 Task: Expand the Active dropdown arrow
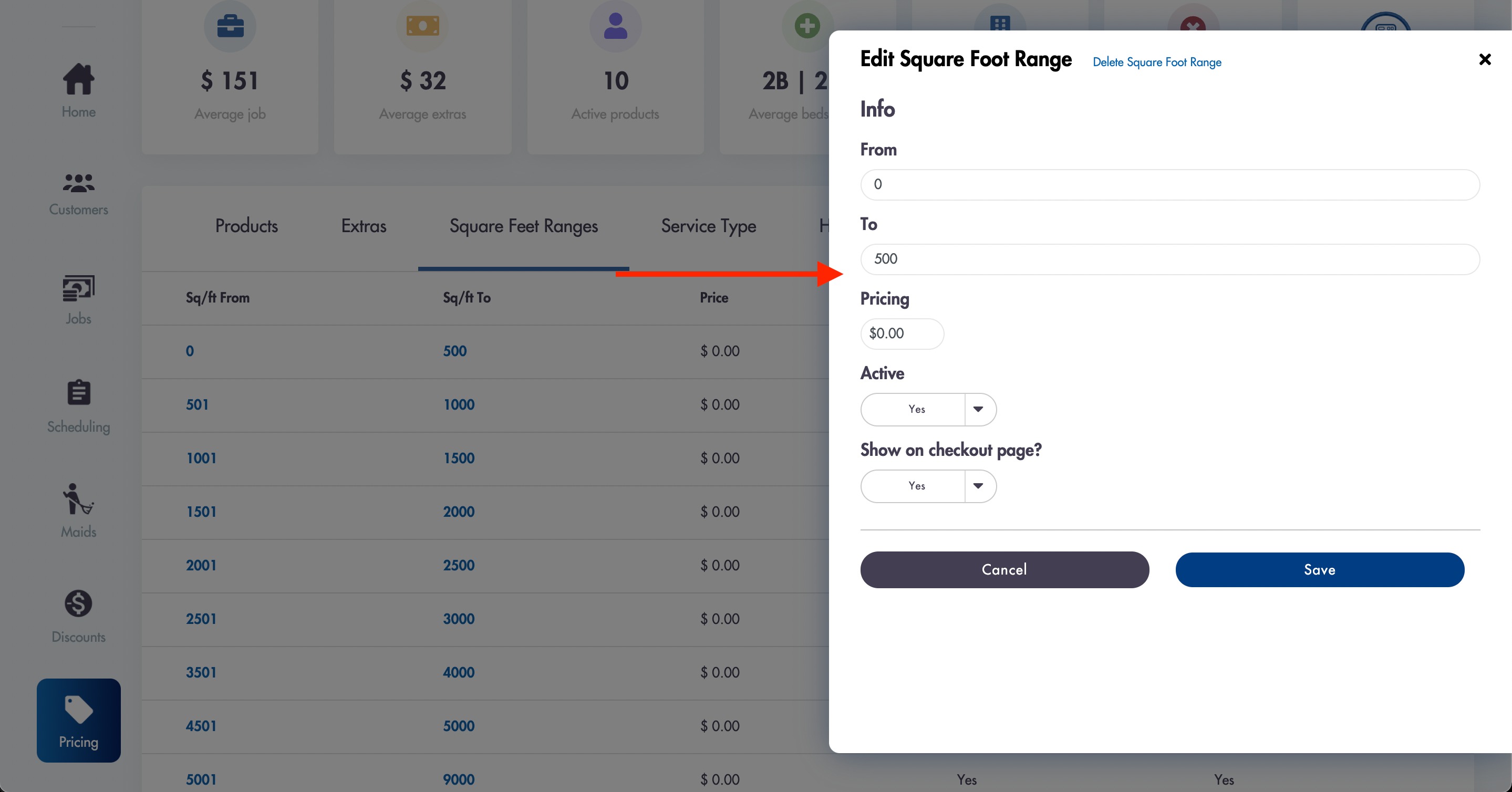[x=978, y=409]
